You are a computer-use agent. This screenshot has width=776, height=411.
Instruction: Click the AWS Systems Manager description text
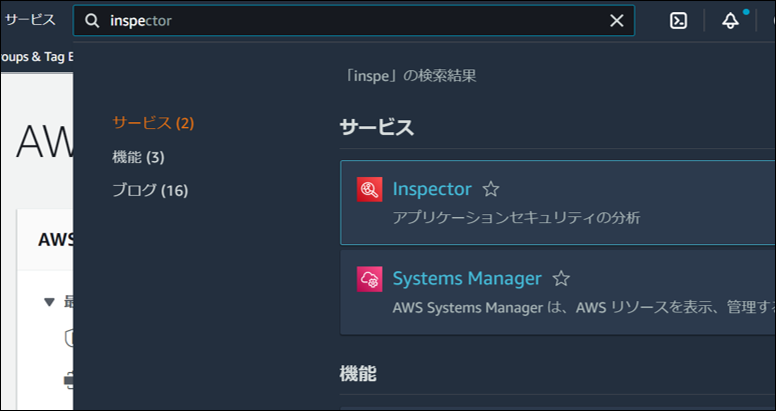[x=580, y=308]
